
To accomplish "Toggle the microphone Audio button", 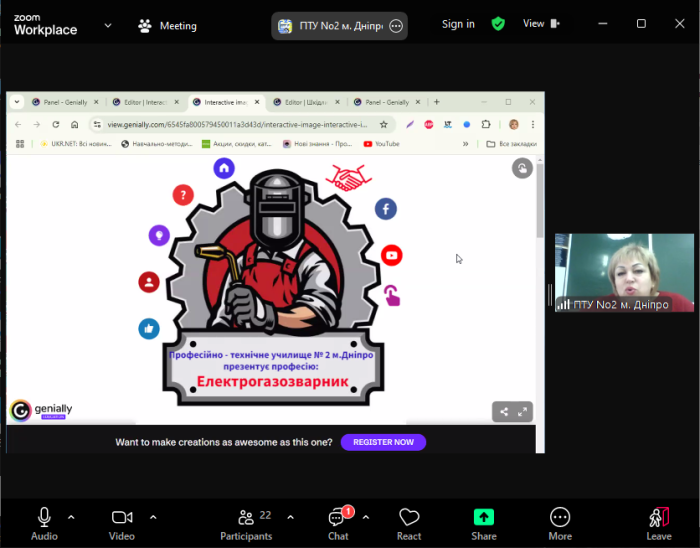I will tap(44, 517).
